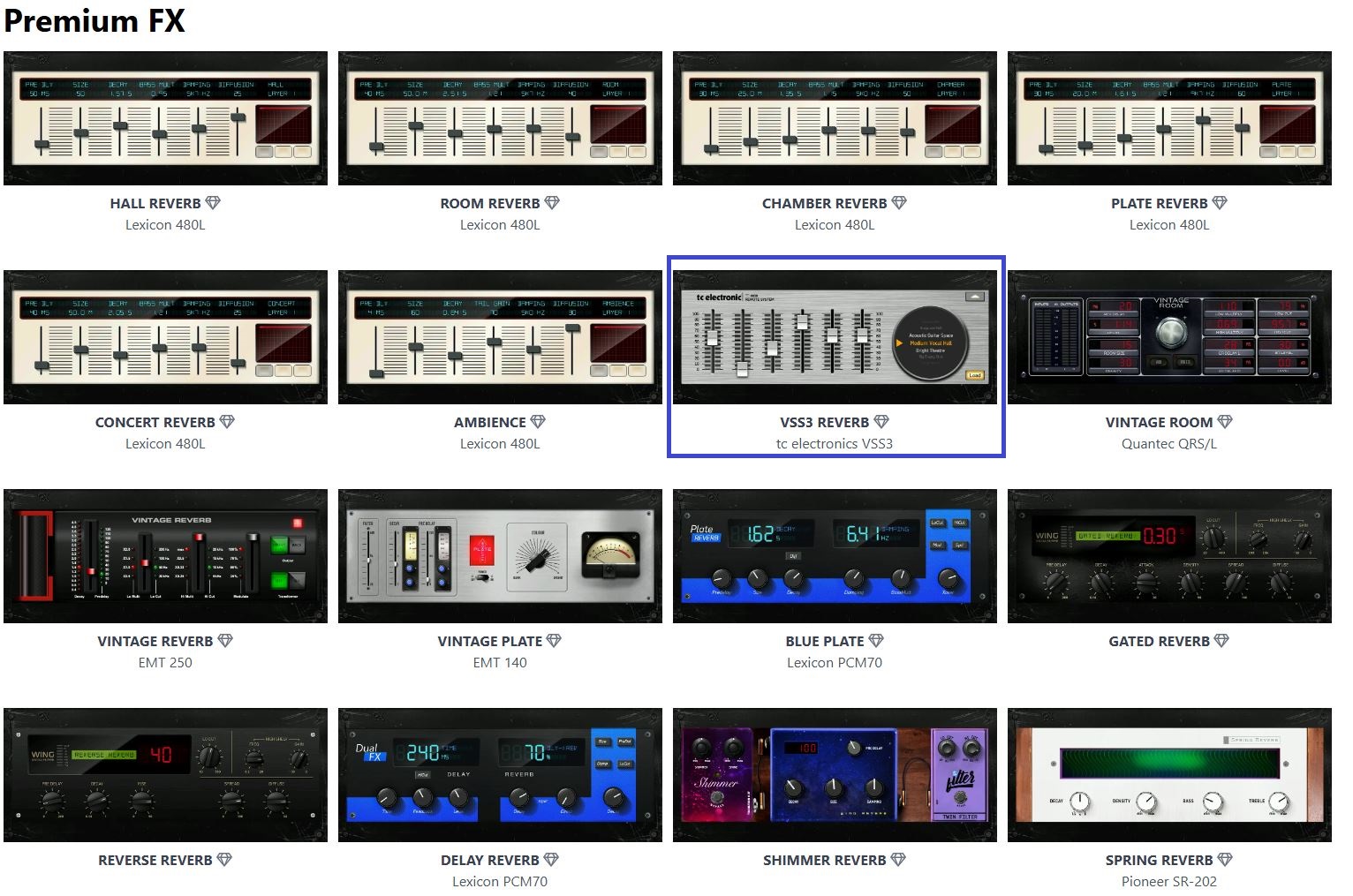This screenshot has width=1353, height=896.
Task: Click the AMBIENCE title
Action: 490,423
